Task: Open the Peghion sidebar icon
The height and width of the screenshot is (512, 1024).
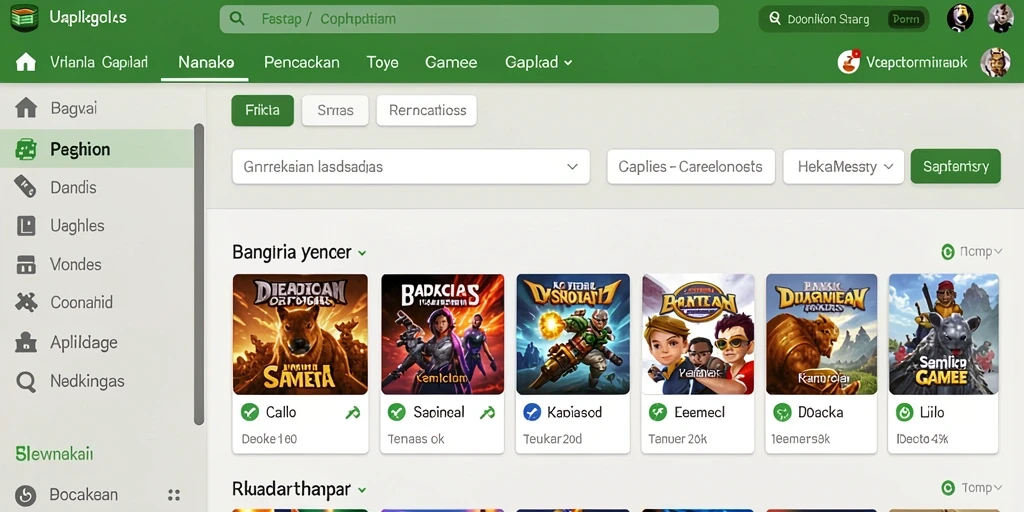Action: 26,150
